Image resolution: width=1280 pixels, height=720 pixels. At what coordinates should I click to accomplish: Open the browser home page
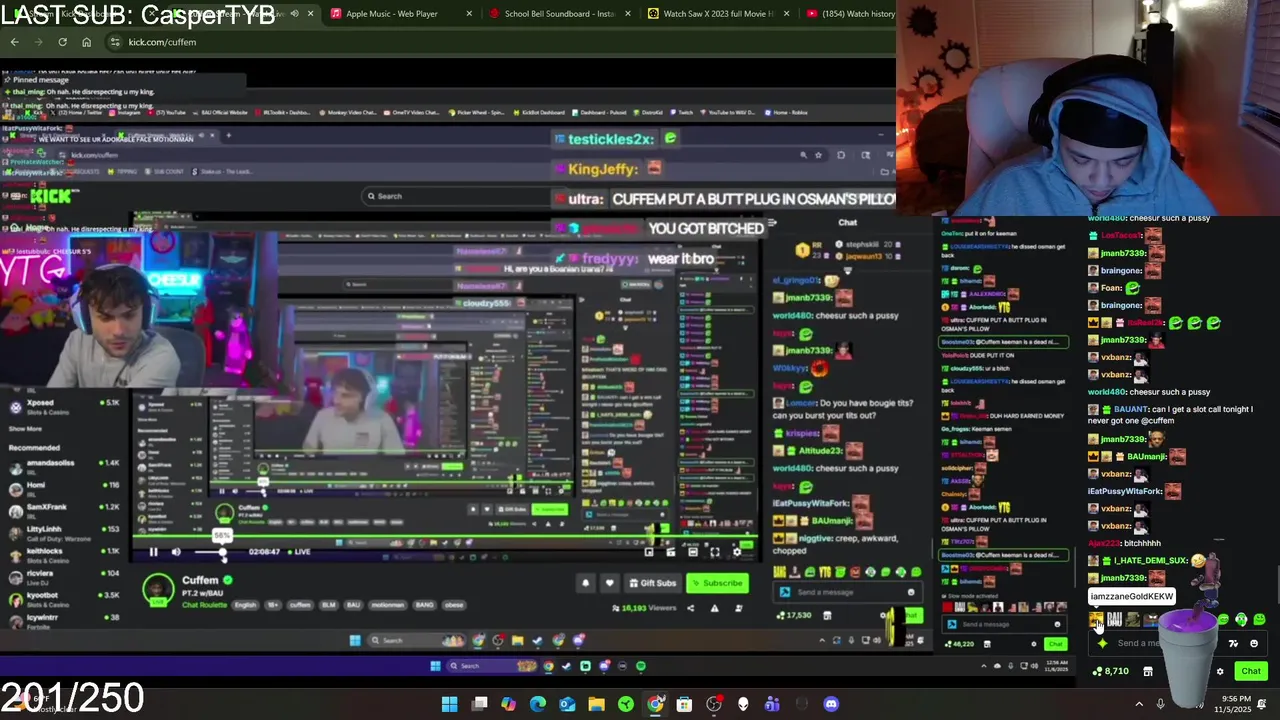coord(86,42)
